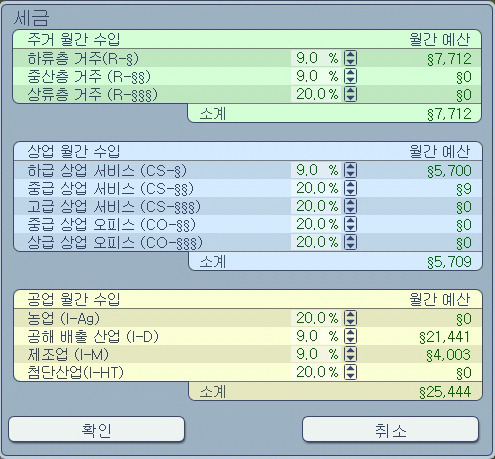Click the 20.0% field for 농업 (I-Ag)
Image resolution: width=495 pixels, height=459 pixels.
coord(317,318)
